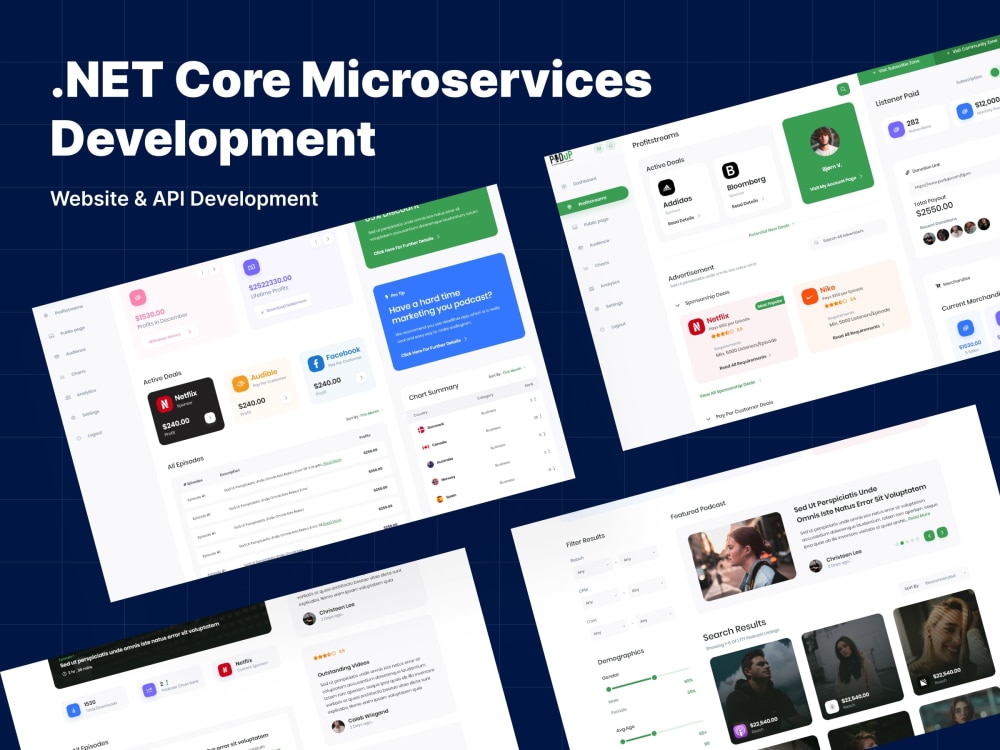The width and height of the screenshot is (1000, 750).
Task: Click the purple icon beside 282 subscribers
Action: [896, 129]
